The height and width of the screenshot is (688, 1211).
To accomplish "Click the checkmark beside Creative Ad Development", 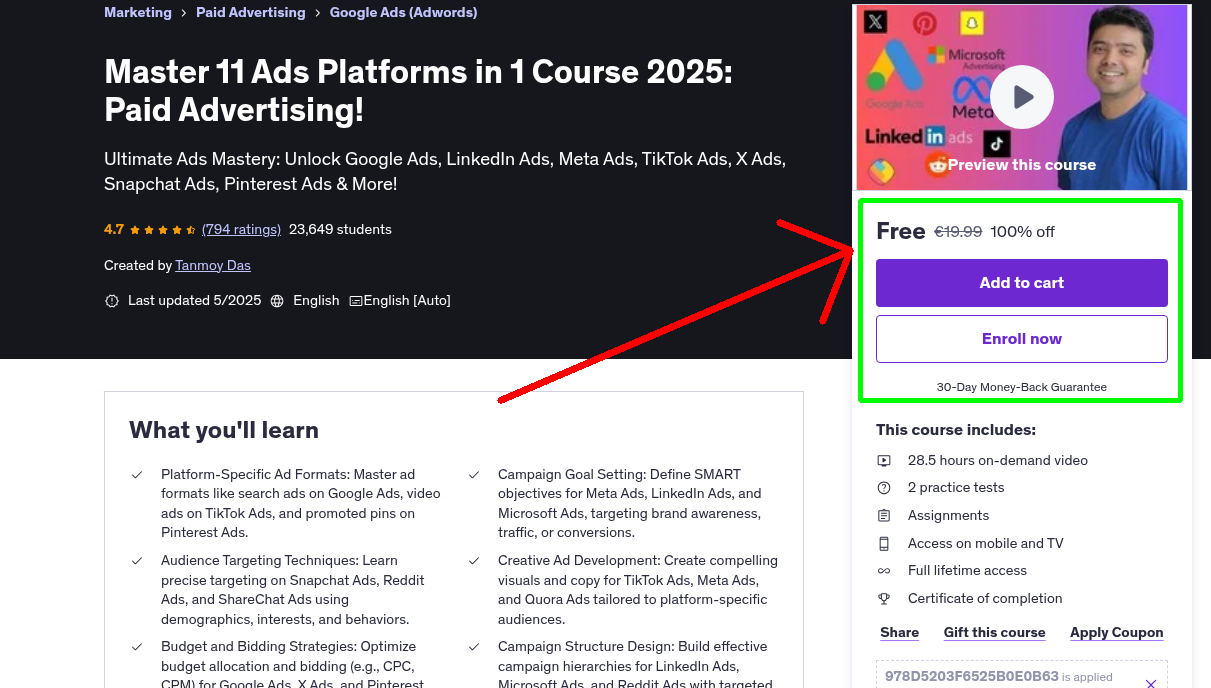I will pyautogui.click(x=474, y=561).
